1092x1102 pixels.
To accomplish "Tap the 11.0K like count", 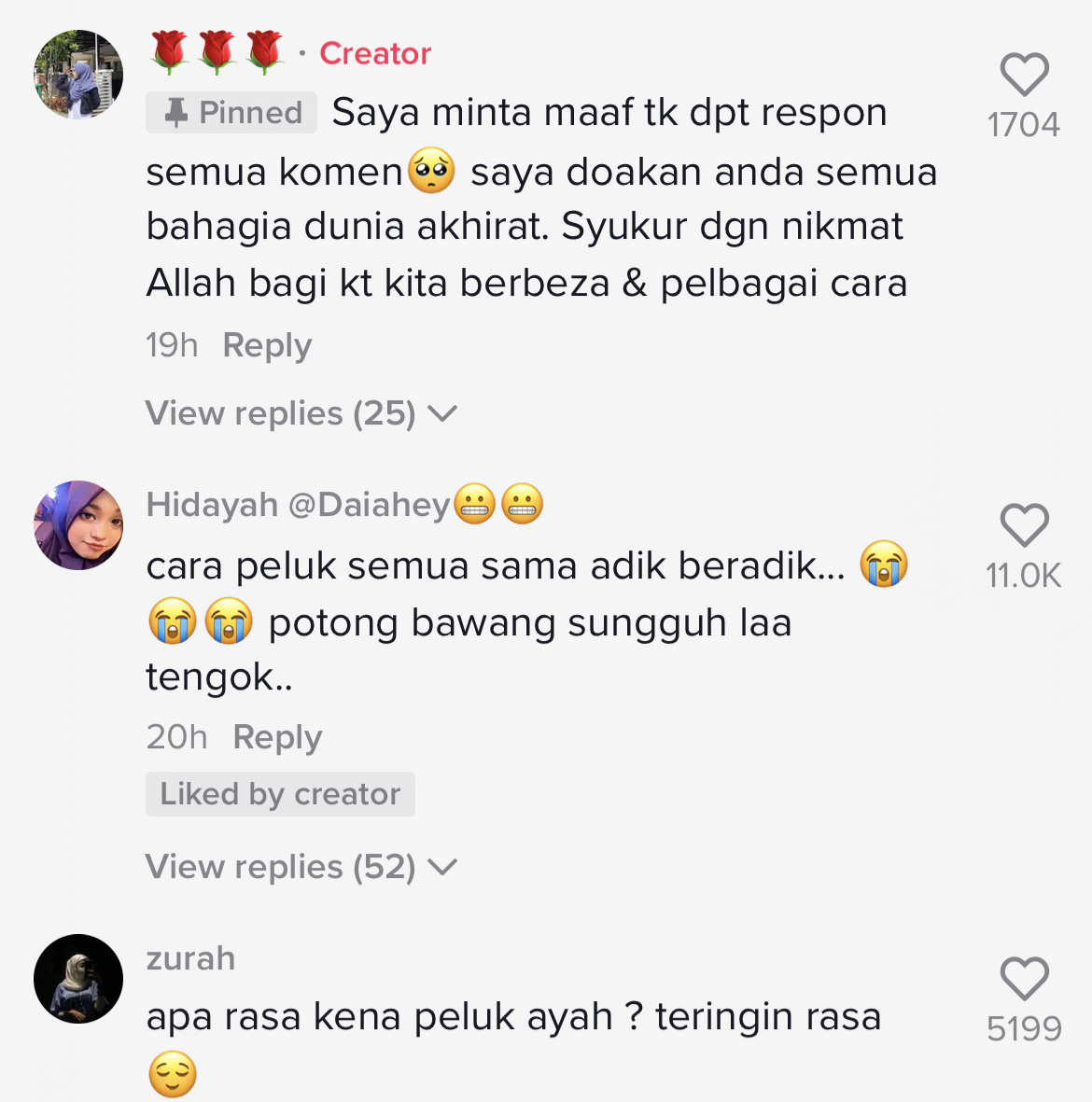I will [1023, 576].
